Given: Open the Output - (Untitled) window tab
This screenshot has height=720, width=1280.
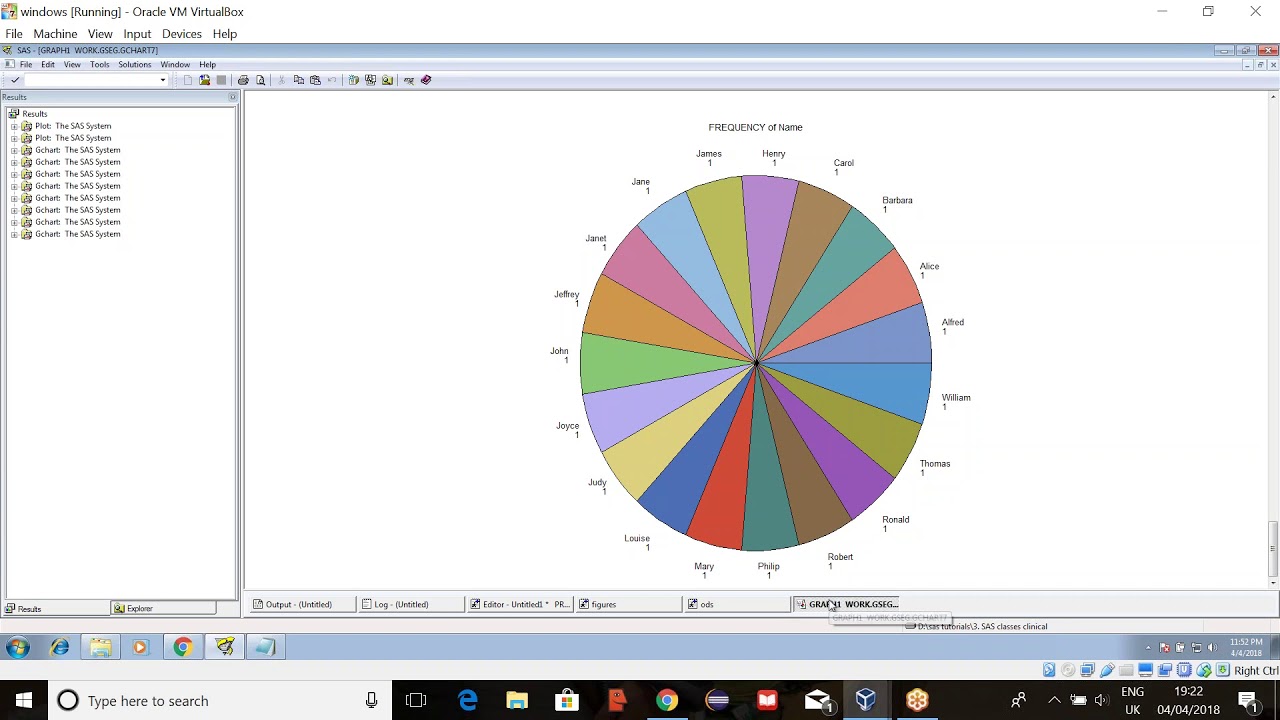Looking at the screenshot, I should point(302,604).
